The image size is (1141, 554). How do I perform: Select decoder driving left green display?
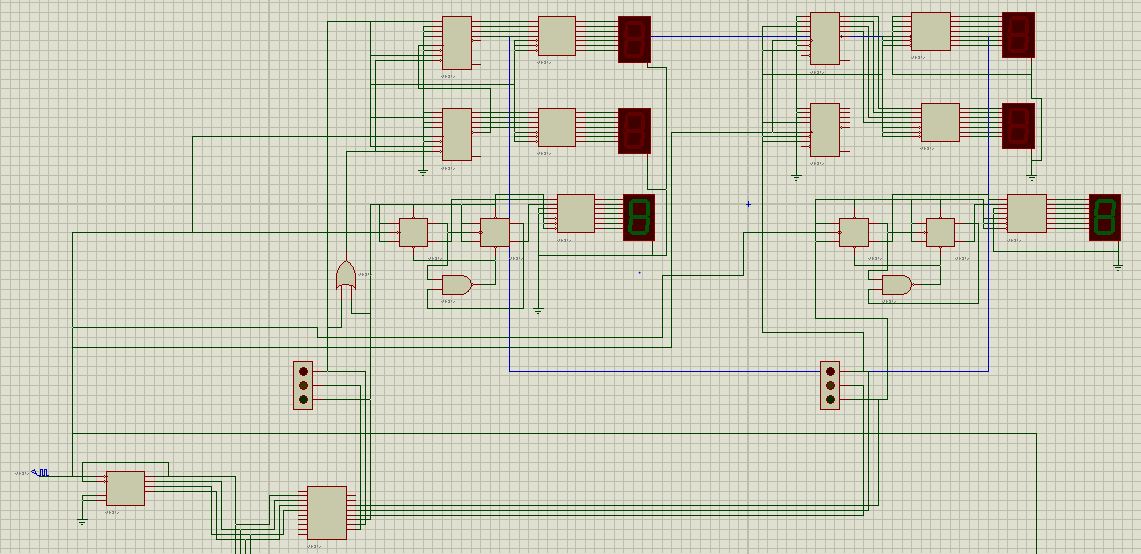576,213
